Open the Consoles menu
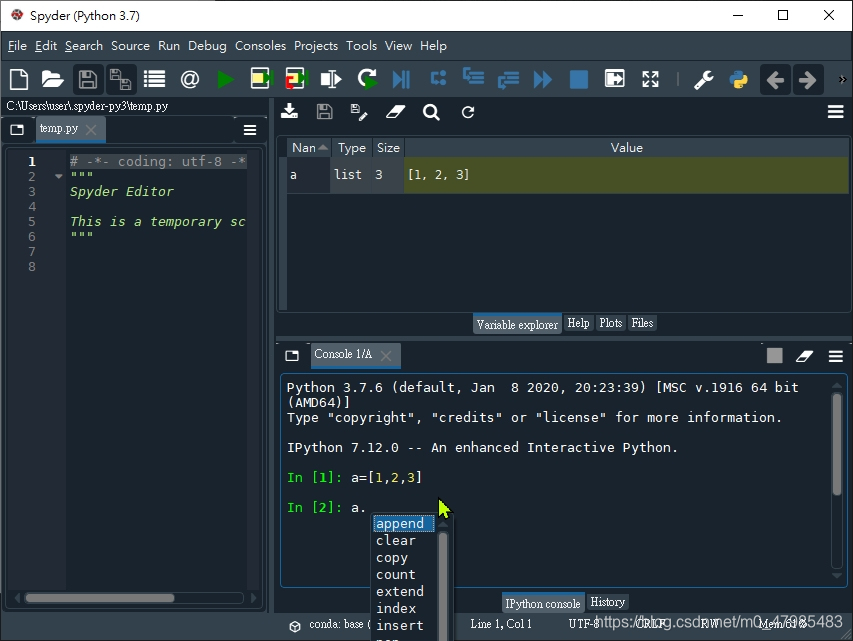The height and width of the screenshot is (641, 853). pos(260,46)
